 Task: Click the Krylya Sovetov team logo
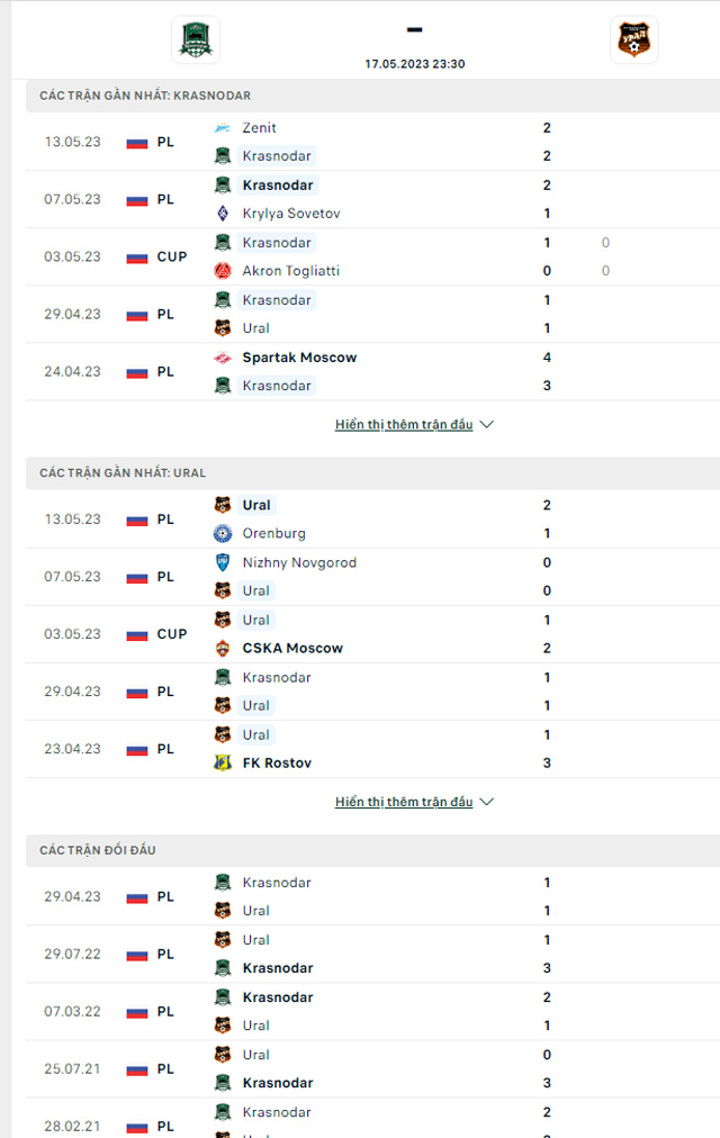tap(223, 213)
